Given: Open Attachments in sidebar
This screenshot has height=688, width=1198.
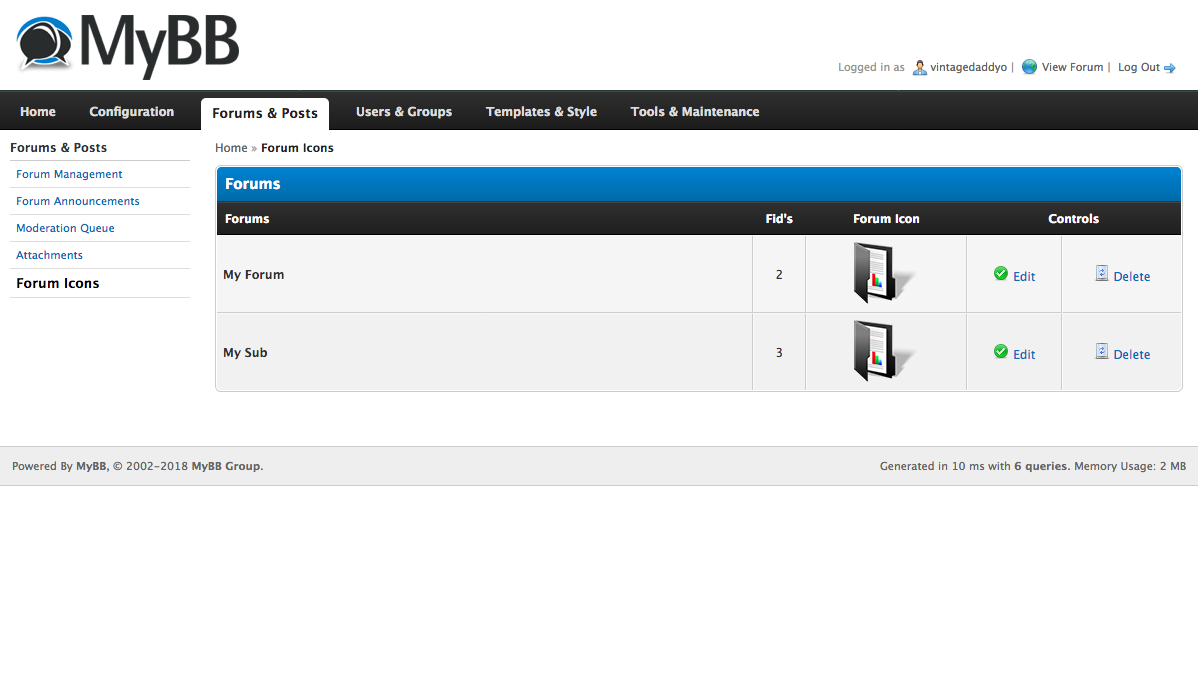Looking at the screenshot, I should click(x=49, y=255).
